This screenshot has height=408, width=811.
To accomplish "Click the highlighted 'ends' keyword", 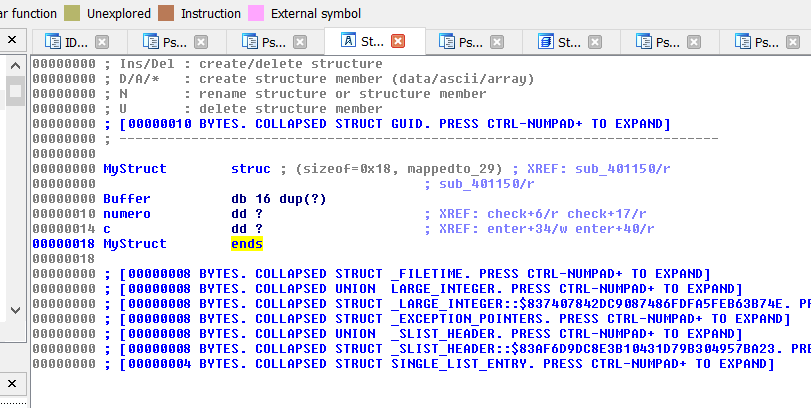I will pyautogui.click(x=247, y=244).
